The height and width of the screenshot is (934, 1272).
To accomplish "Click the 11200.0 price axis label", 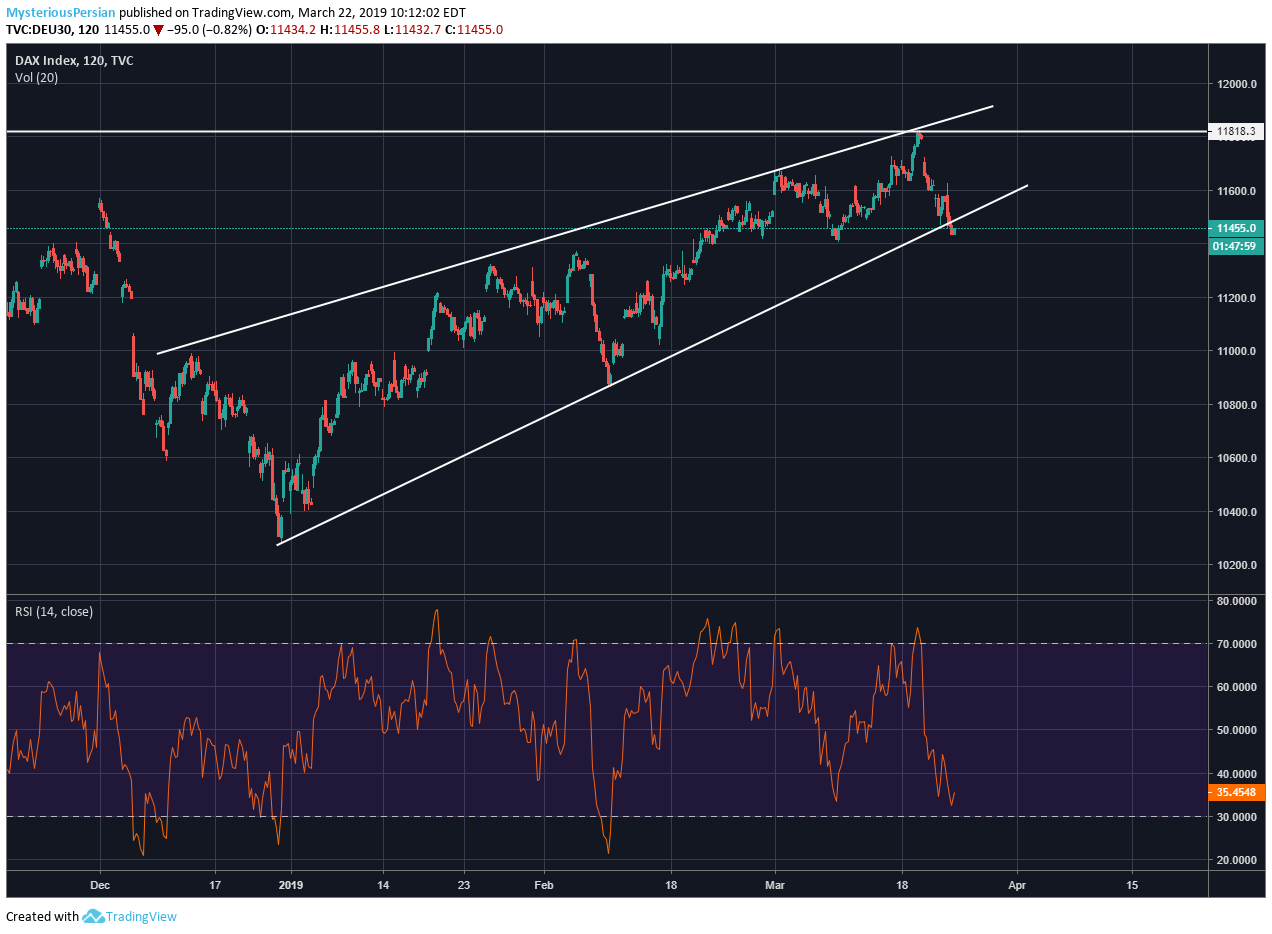I will click(1236, 298).
